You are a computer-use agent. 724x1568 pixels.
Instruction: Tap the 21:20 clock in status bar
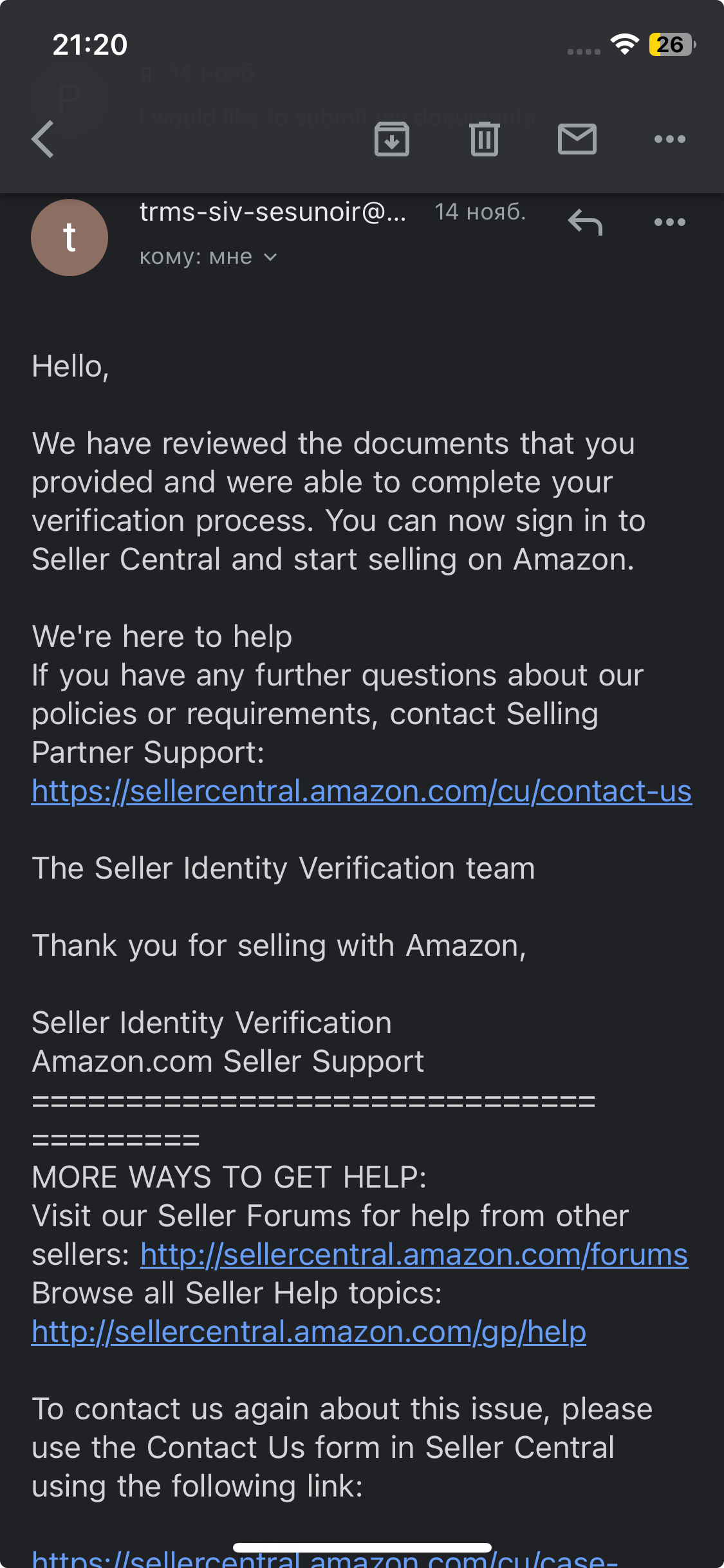pyautogui.click(x=90, y=44)
